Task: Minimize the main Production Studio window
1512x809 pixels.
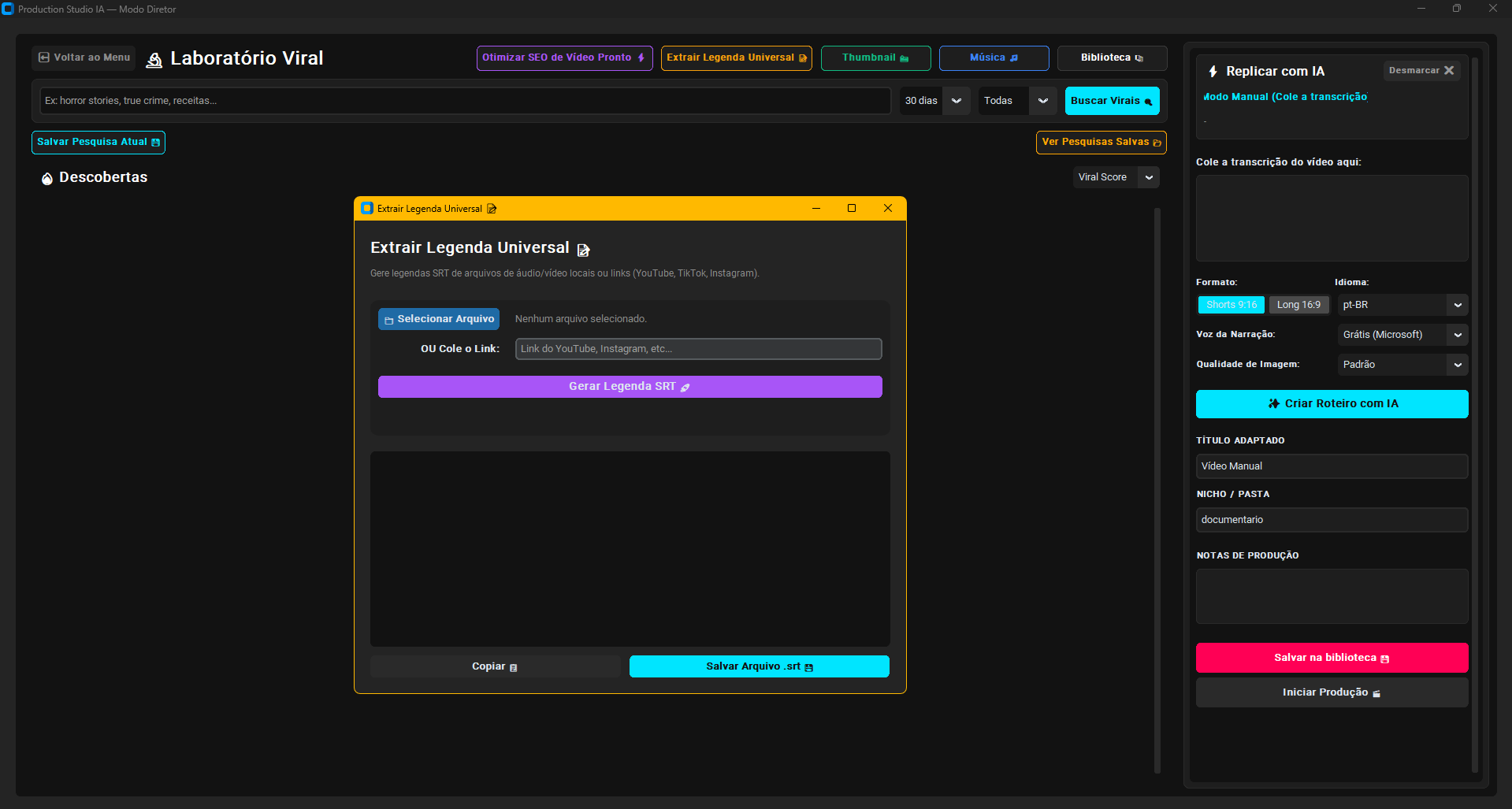Action: [1421, 9]
